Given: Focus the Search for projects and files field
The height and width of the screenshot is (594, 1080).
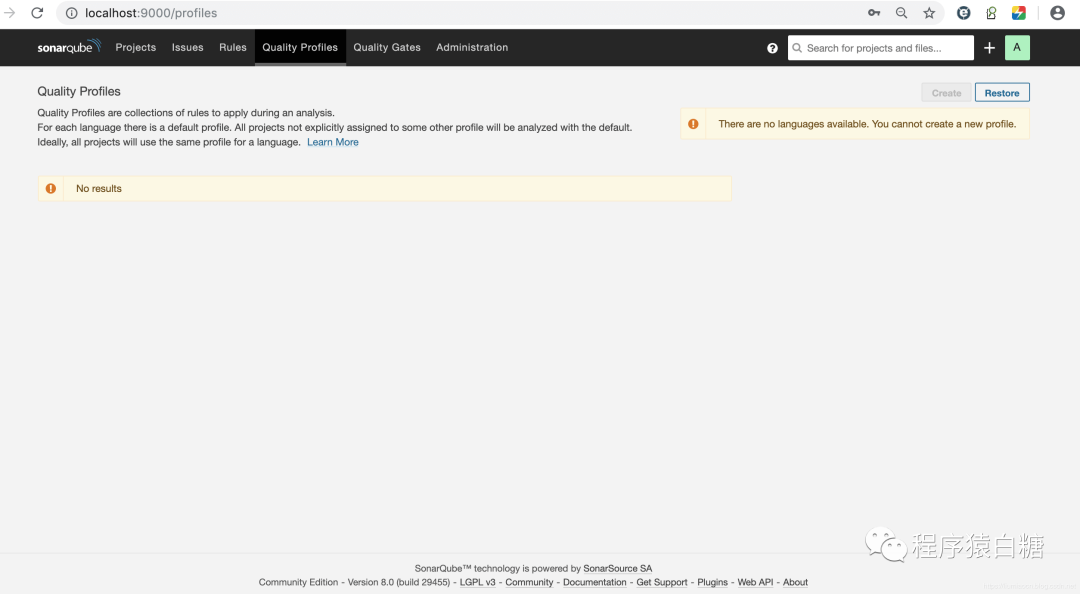Looking at the screenshot, I should point(880,48).
